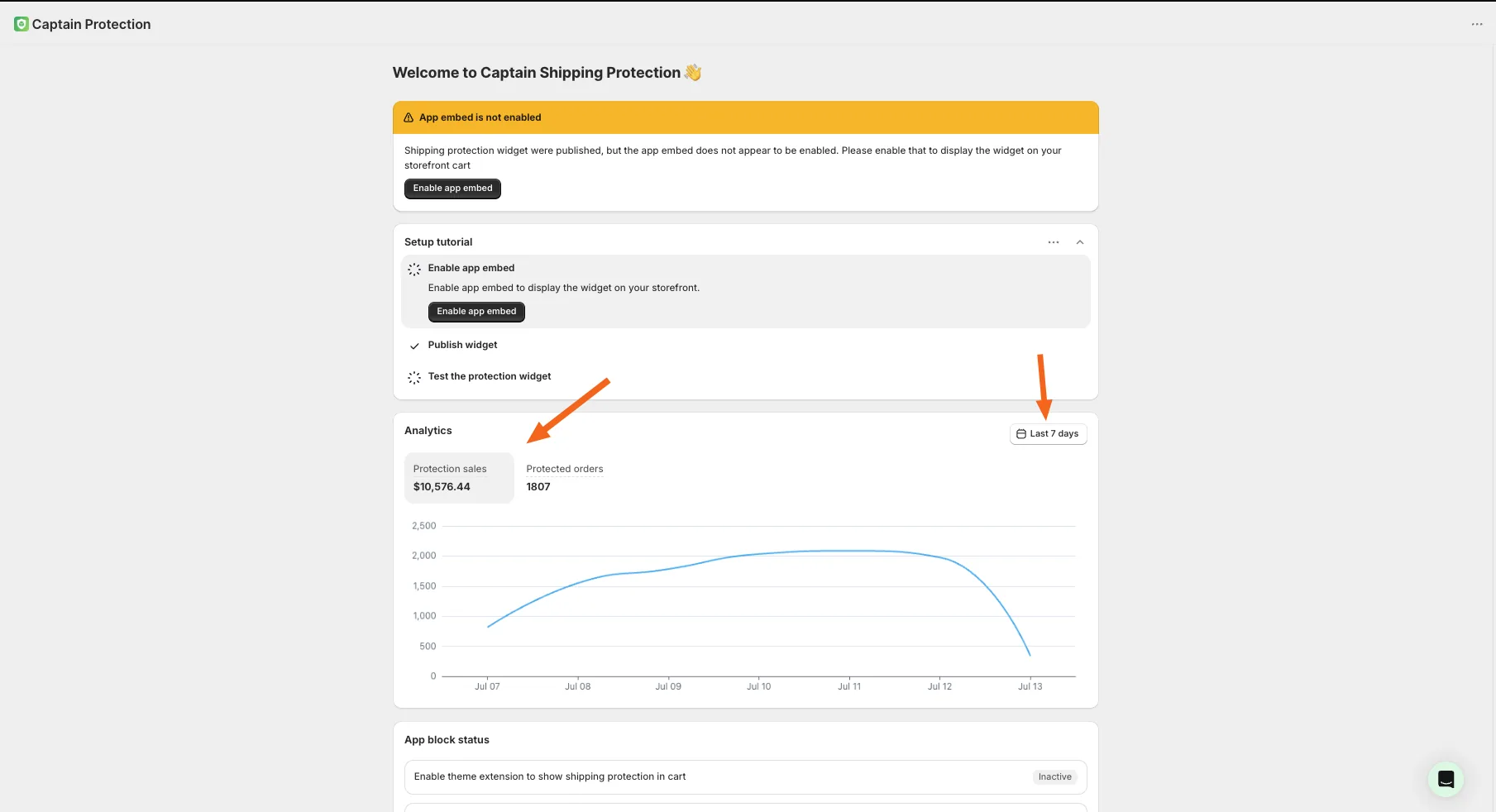
Task: Click the $10,576.44 protection sales value
Action: [x=442, y=487]
